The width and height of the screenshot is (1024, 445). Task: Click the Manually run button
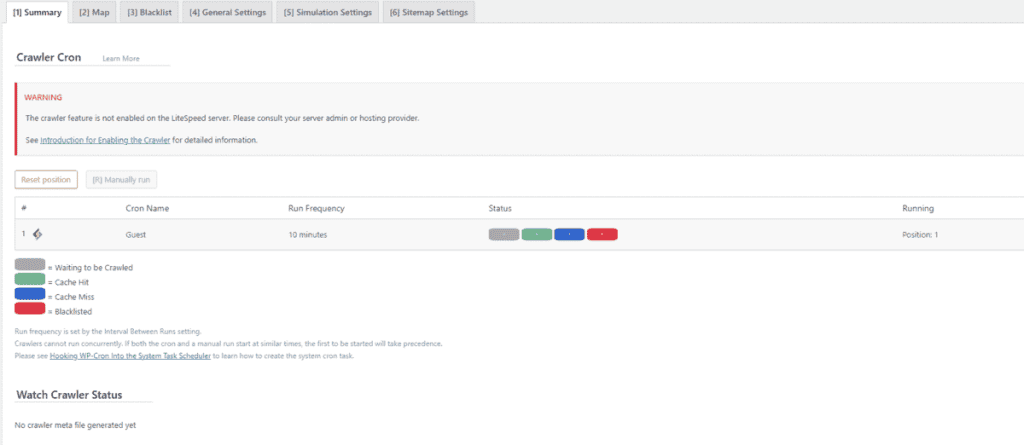[121, 179]
